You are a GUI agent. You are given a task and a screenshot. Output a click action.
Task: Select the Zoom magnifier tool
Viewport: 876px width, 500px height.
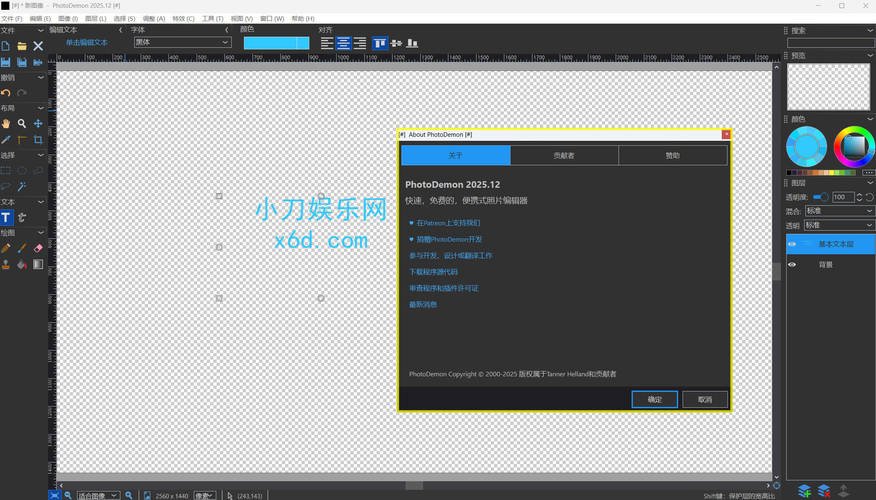tap(22, 123)
